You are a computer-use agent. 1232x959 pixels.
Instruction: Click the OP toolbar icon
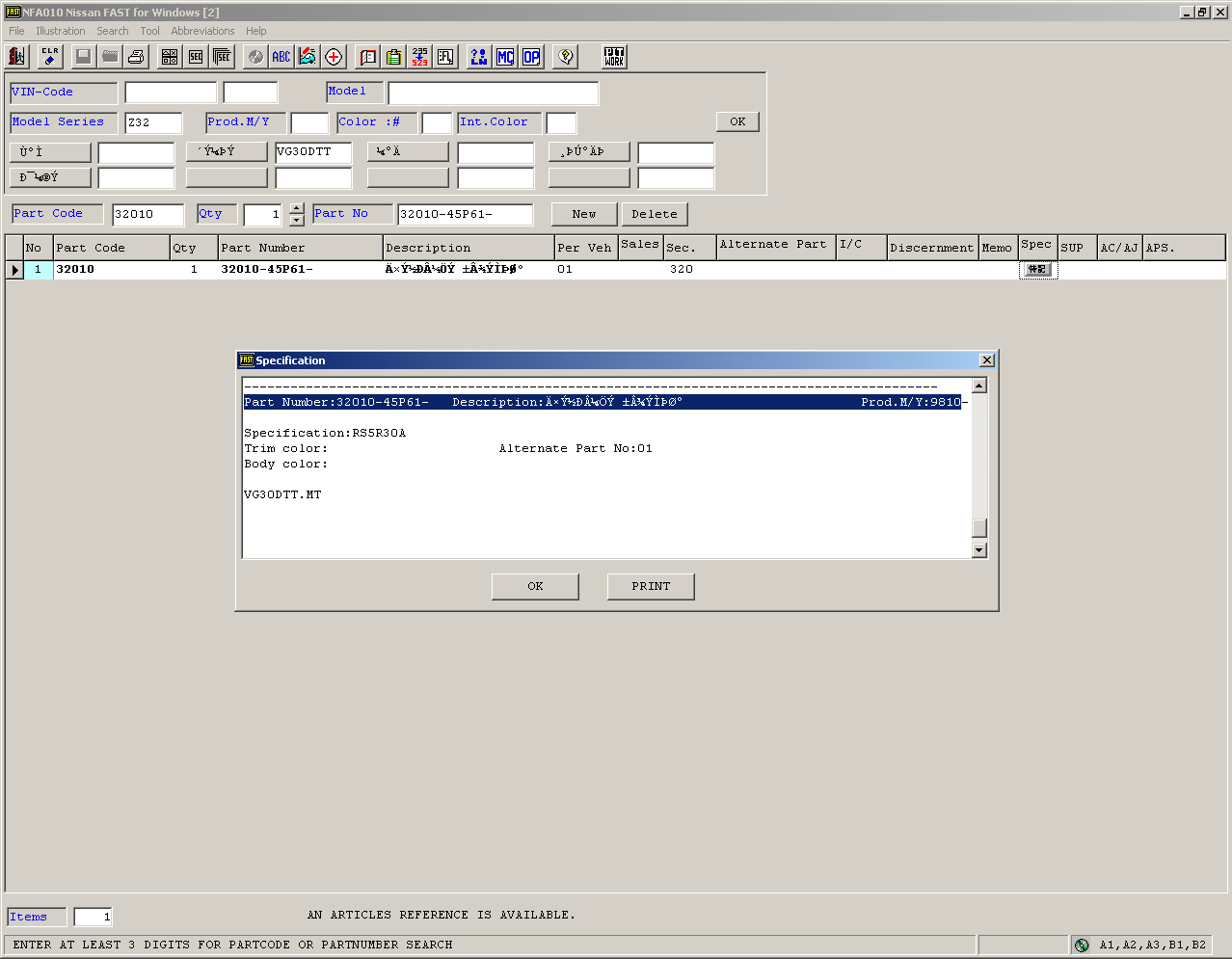[531, 57]
